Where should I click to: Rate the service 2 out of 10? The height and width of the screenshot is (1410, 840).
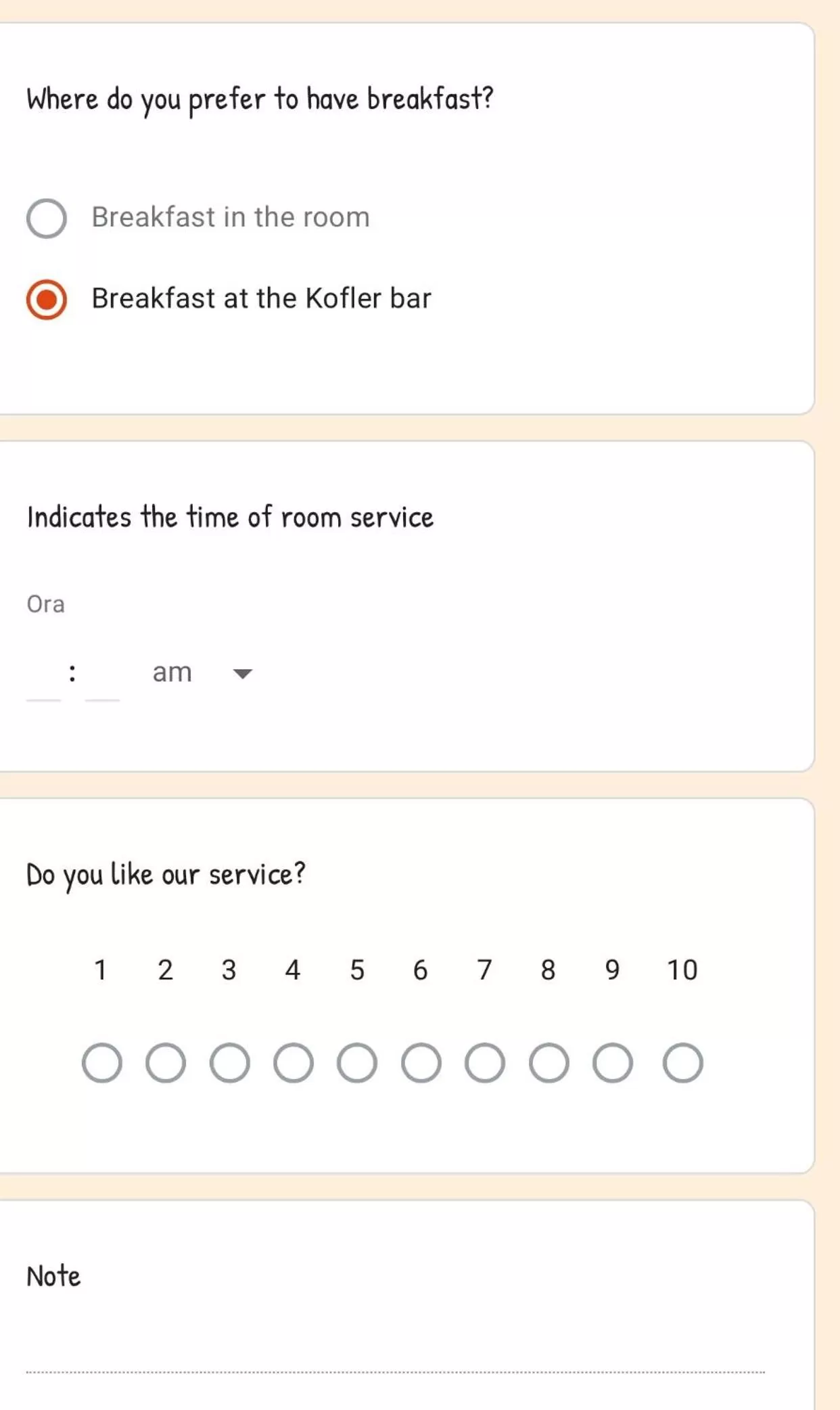[x=166, y=1063]
